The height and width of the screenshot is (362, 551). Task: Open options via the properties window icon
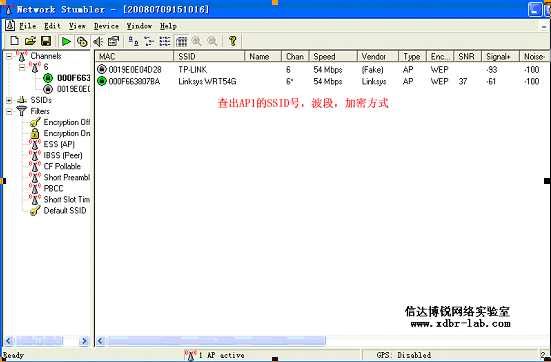(x=113, y=41)
